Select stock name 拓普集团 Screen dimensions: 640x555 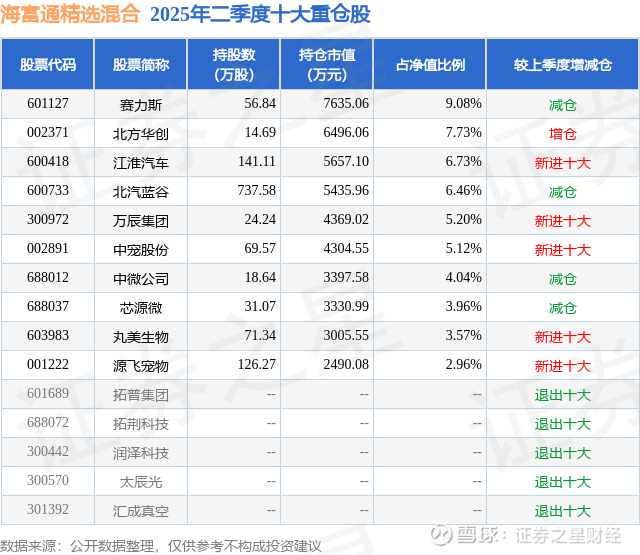tap(141, 395)
